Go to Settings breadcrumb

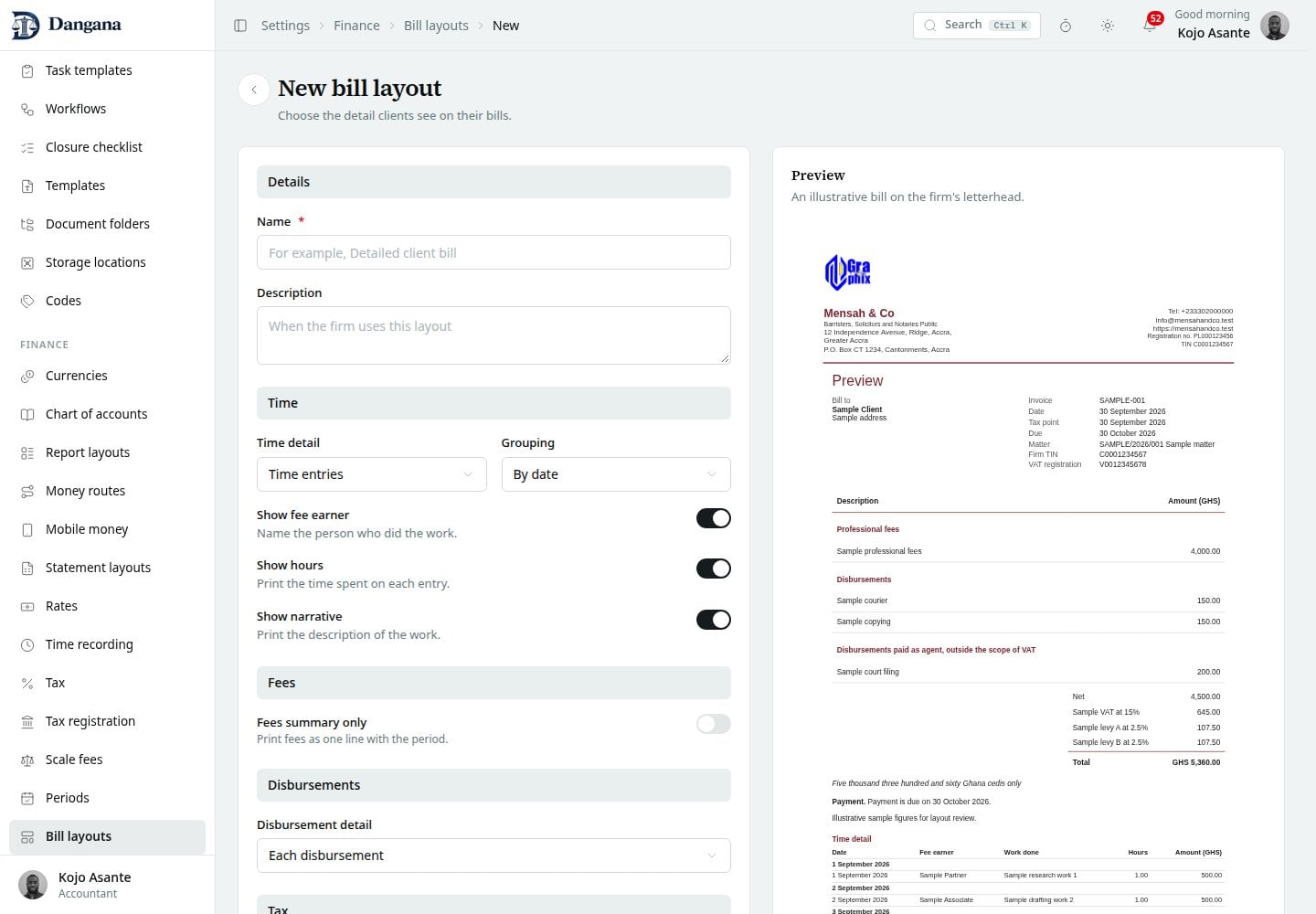coord(285,26)
